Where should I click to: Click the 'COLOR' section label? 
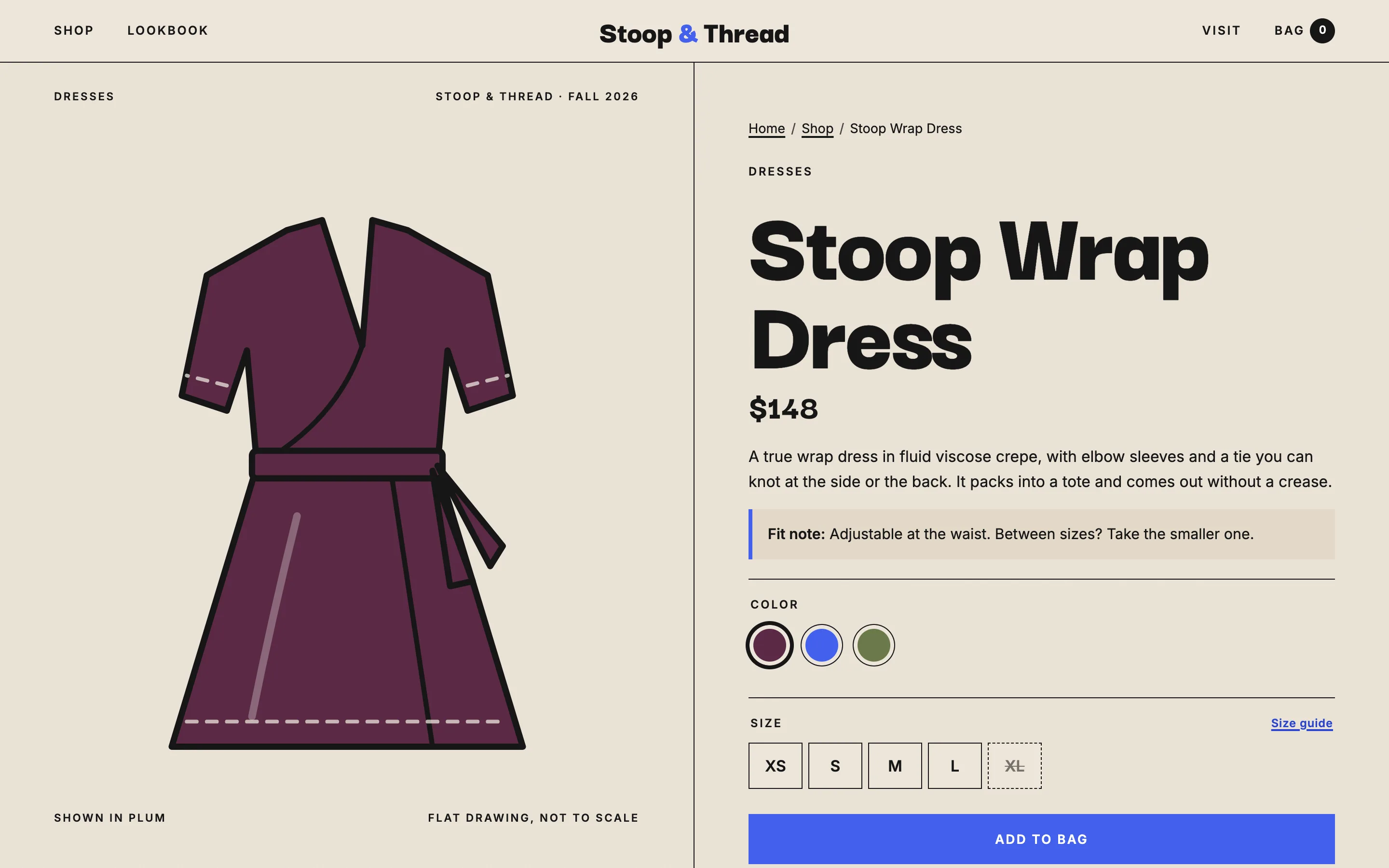click(x=774, y=605)
